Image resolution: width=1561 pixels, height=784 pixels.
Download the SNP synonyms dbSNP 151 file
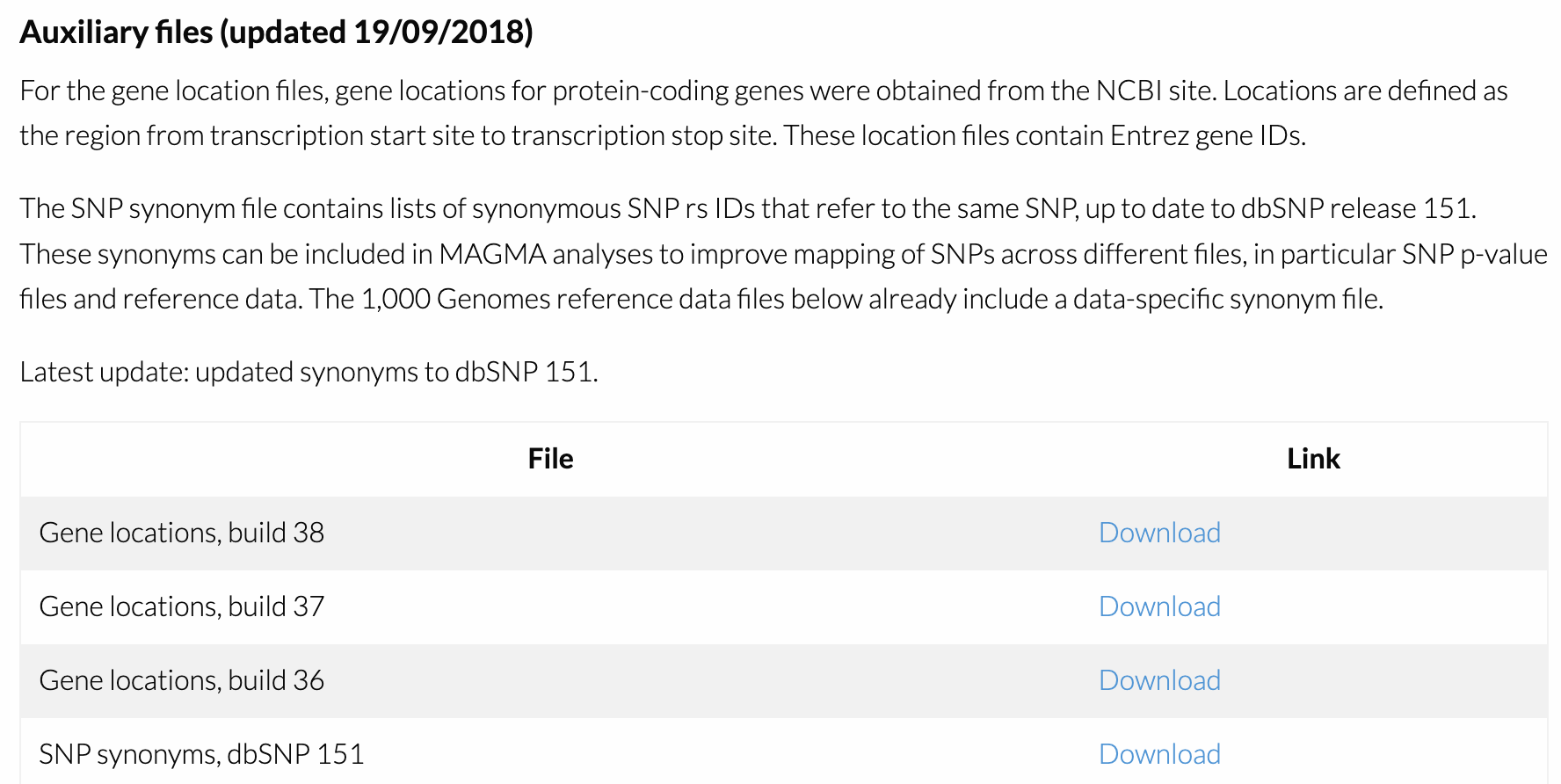click(1158, 753)
